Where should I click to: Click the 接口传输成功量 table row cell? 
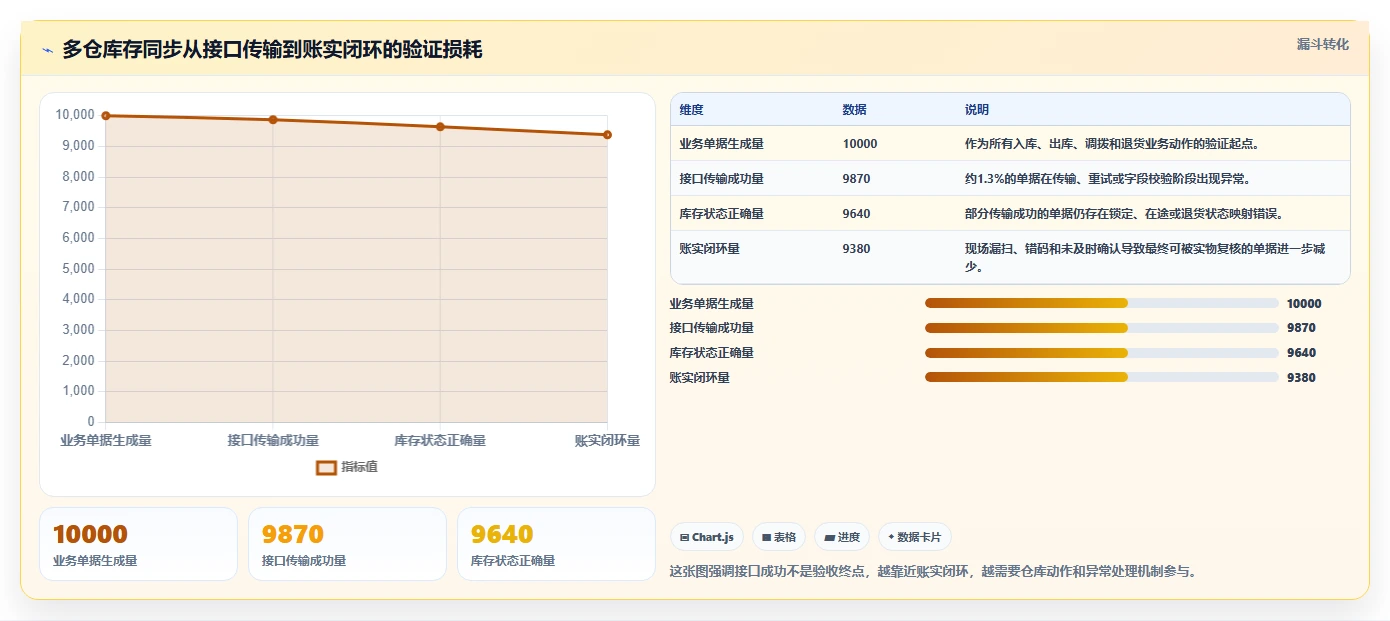721,179
